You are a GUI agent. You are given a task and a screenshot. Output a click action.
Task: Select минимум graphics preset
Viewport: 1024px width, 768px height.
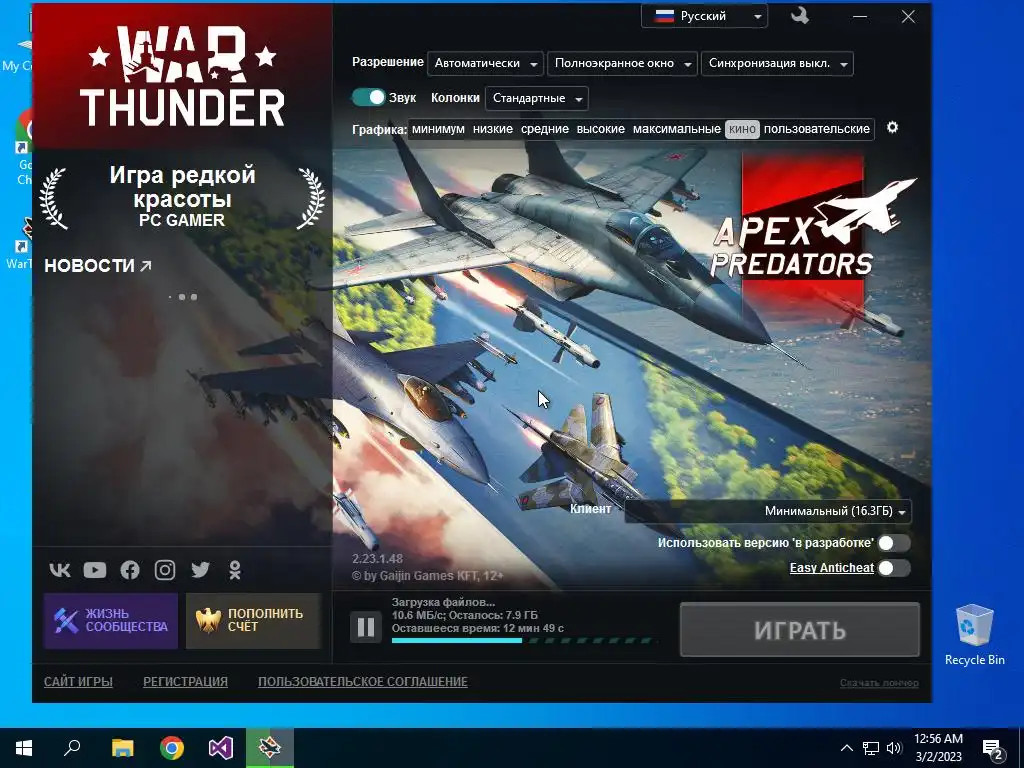point(438,129)
